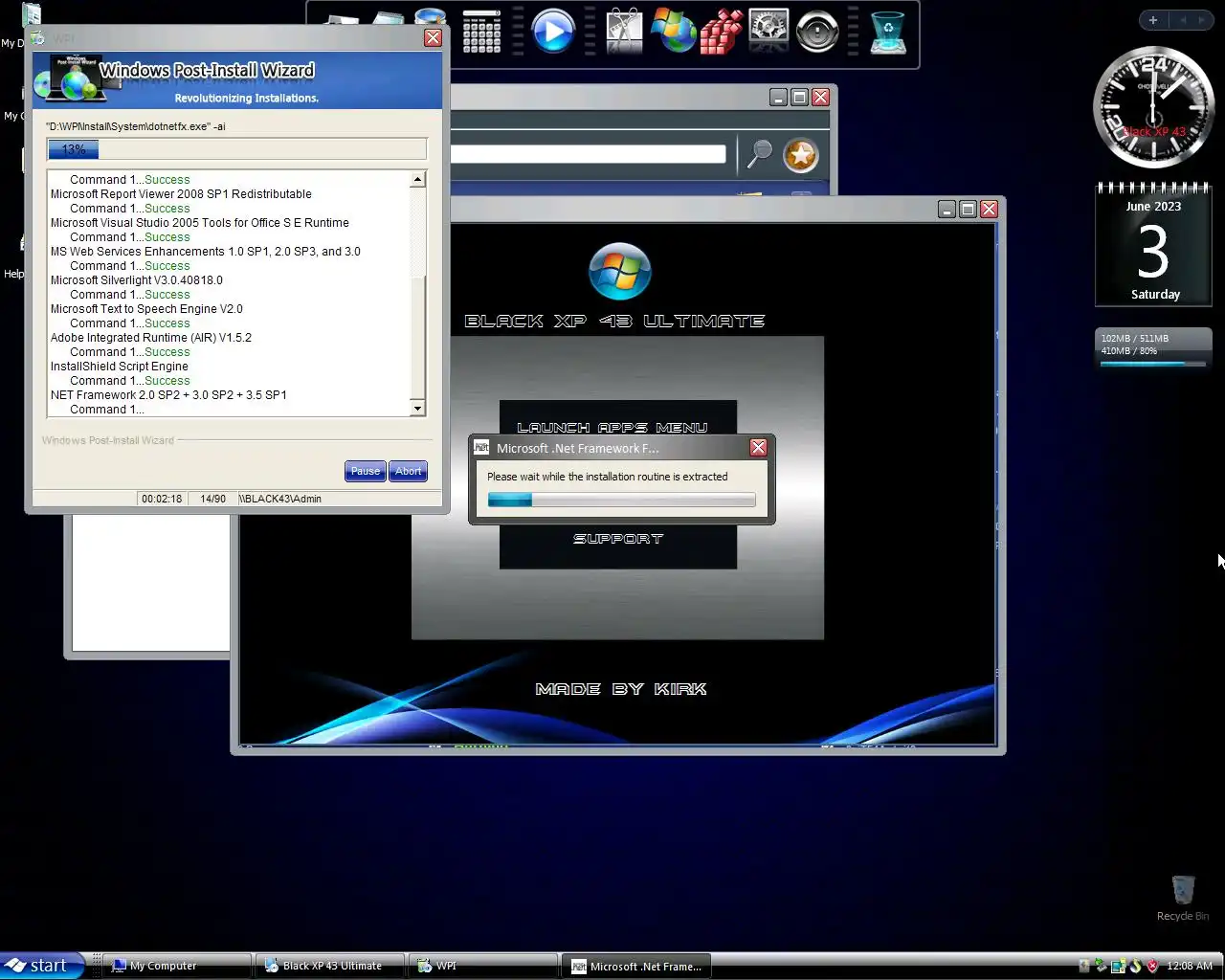Click the 'Please wait while the installation routine' message
Image resolution: width=1225 pixels, height=980 pixels.
(607, 477)
